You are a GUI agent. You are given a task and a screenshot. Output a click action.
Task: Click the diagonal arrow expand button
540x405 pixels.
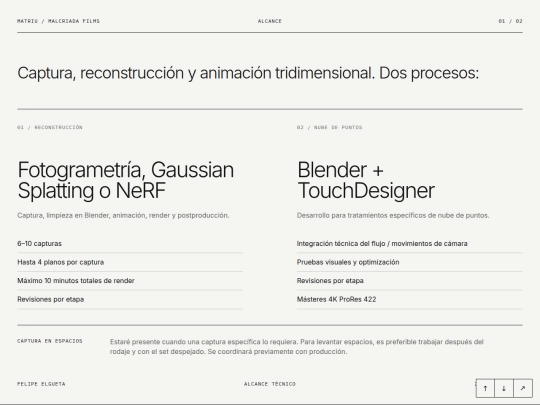point(523,388)
